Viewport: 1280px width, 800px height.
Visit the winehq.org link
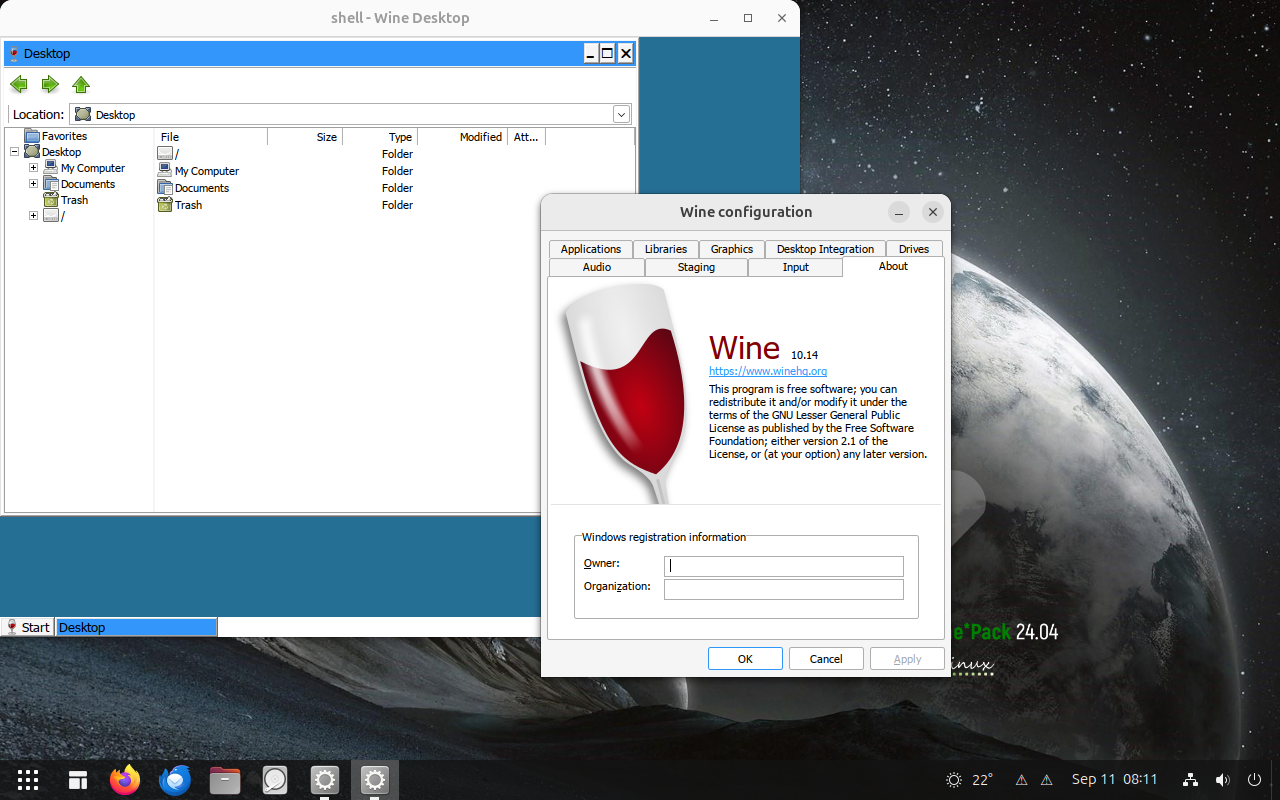click(x=767, y=371)
